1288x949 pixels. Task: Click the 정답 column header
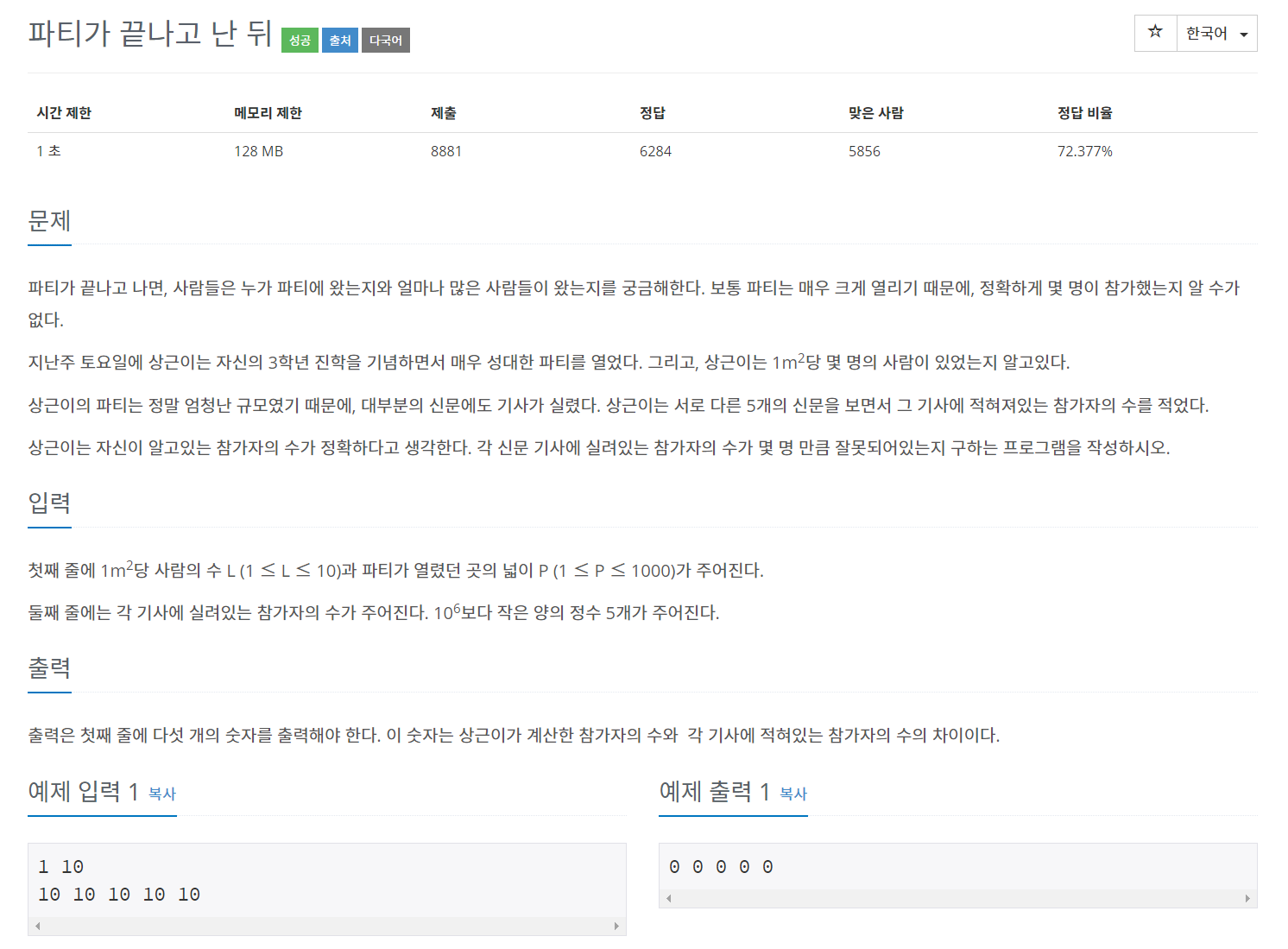653,113
